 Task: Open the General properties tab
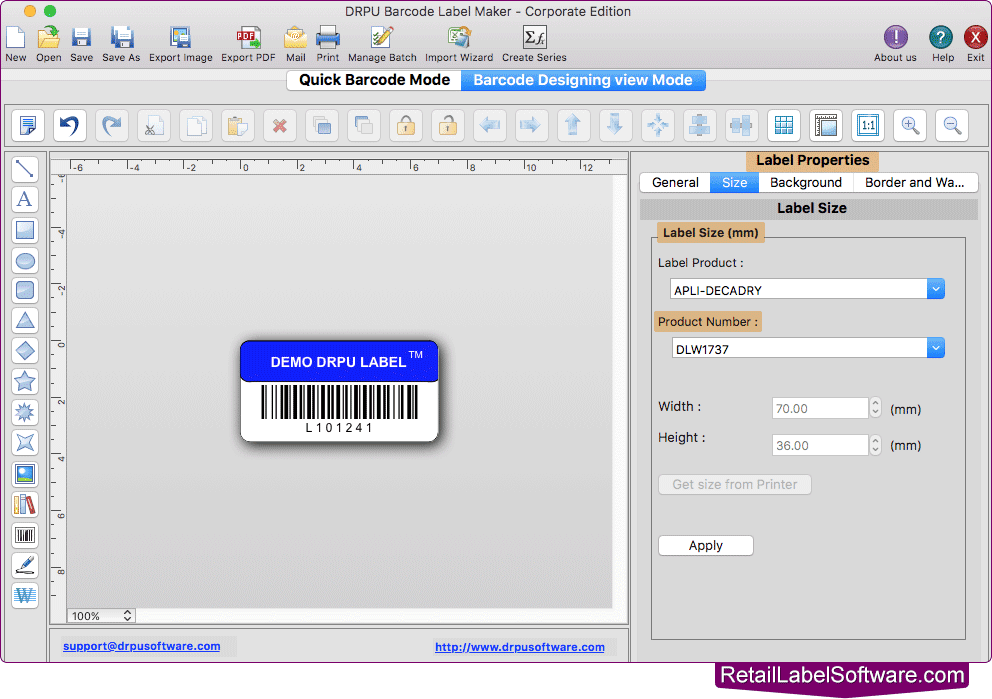(x=675, y=183)
